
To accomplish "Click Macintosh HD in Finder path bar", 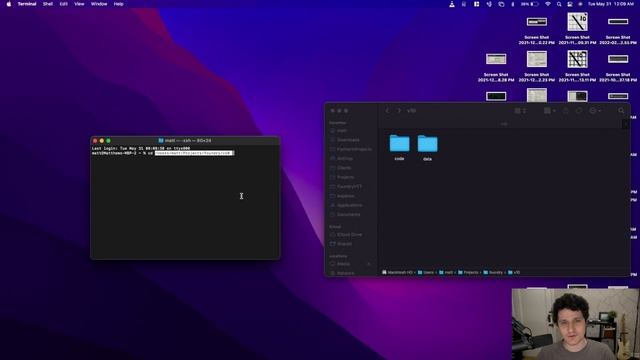I will click(398, 272).
